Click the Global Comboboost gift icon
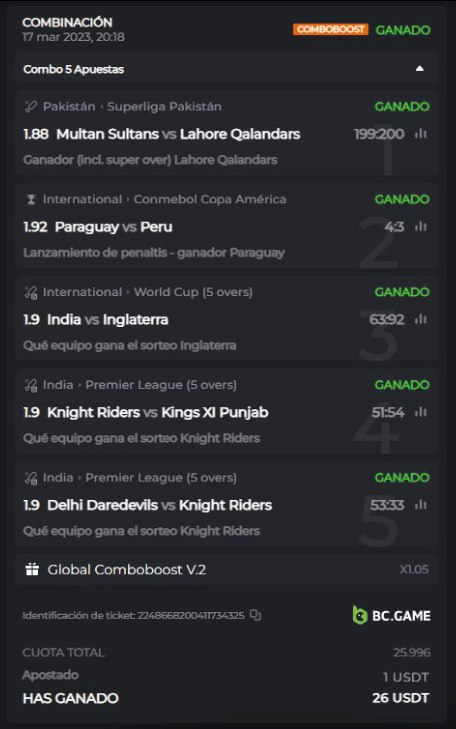Screen dimensions: 456x729 pos(32,569)
